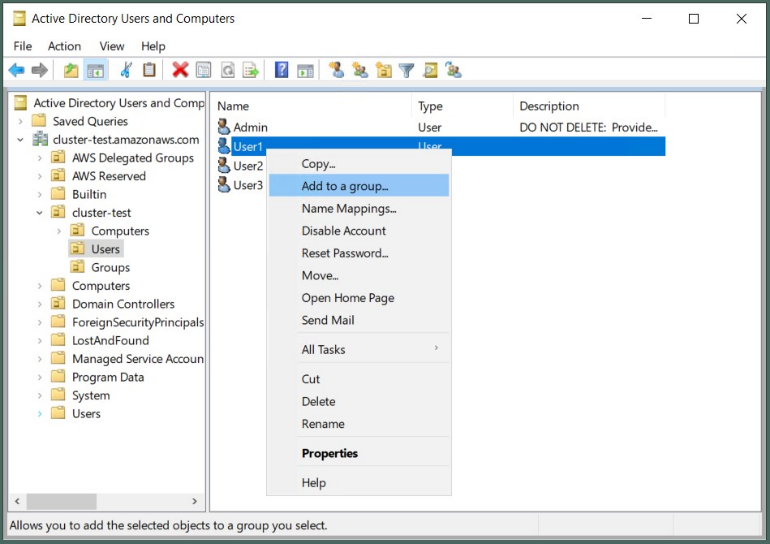Viewport: 770px width, 544px height.
Task: Open the View menu
Action: click(x=111, y=46)
